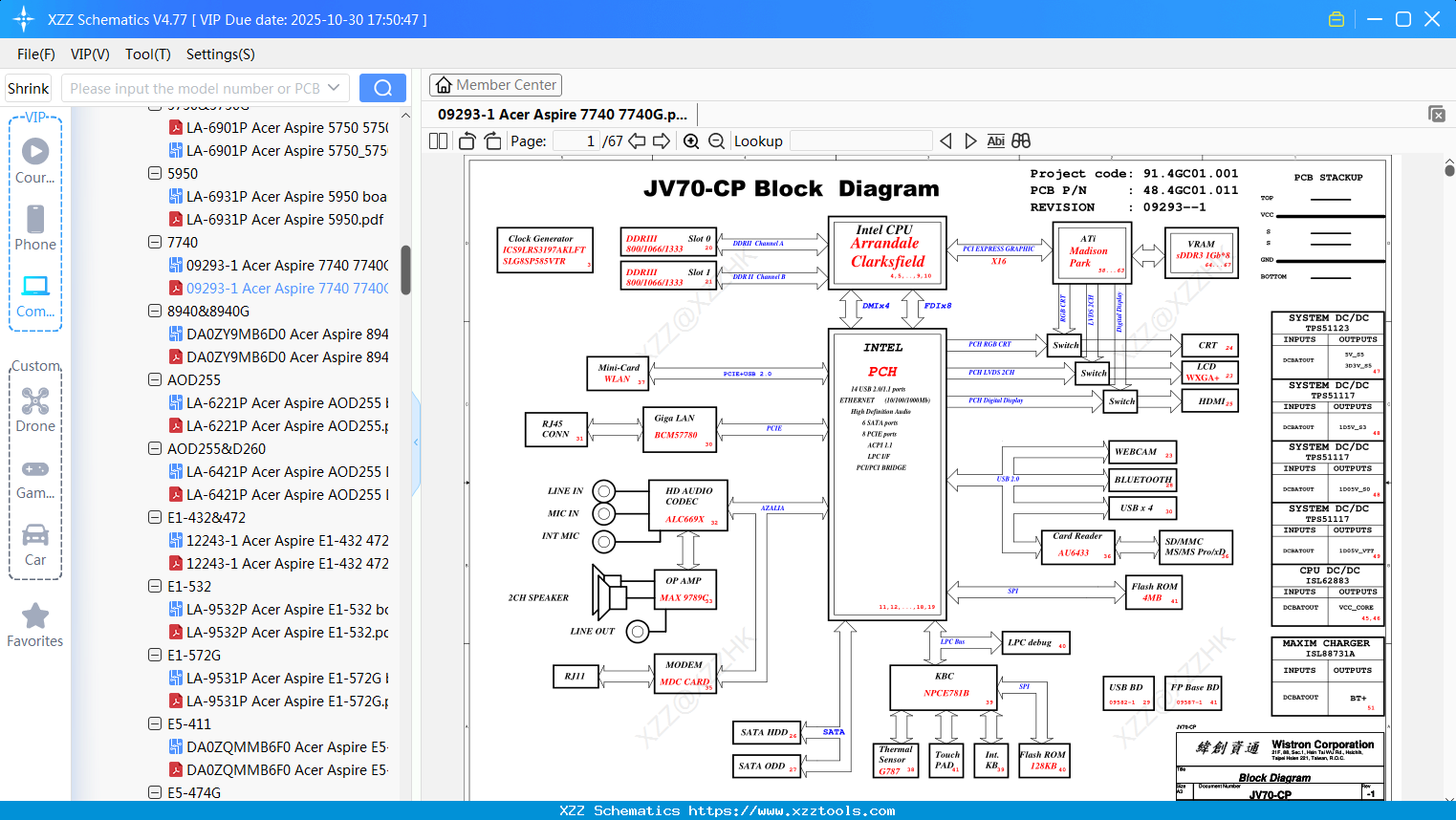The width and height of the screenshot is (1456, 820).
Task: Click the window icon right of document tab
Action: click(x=1437, y=114)
